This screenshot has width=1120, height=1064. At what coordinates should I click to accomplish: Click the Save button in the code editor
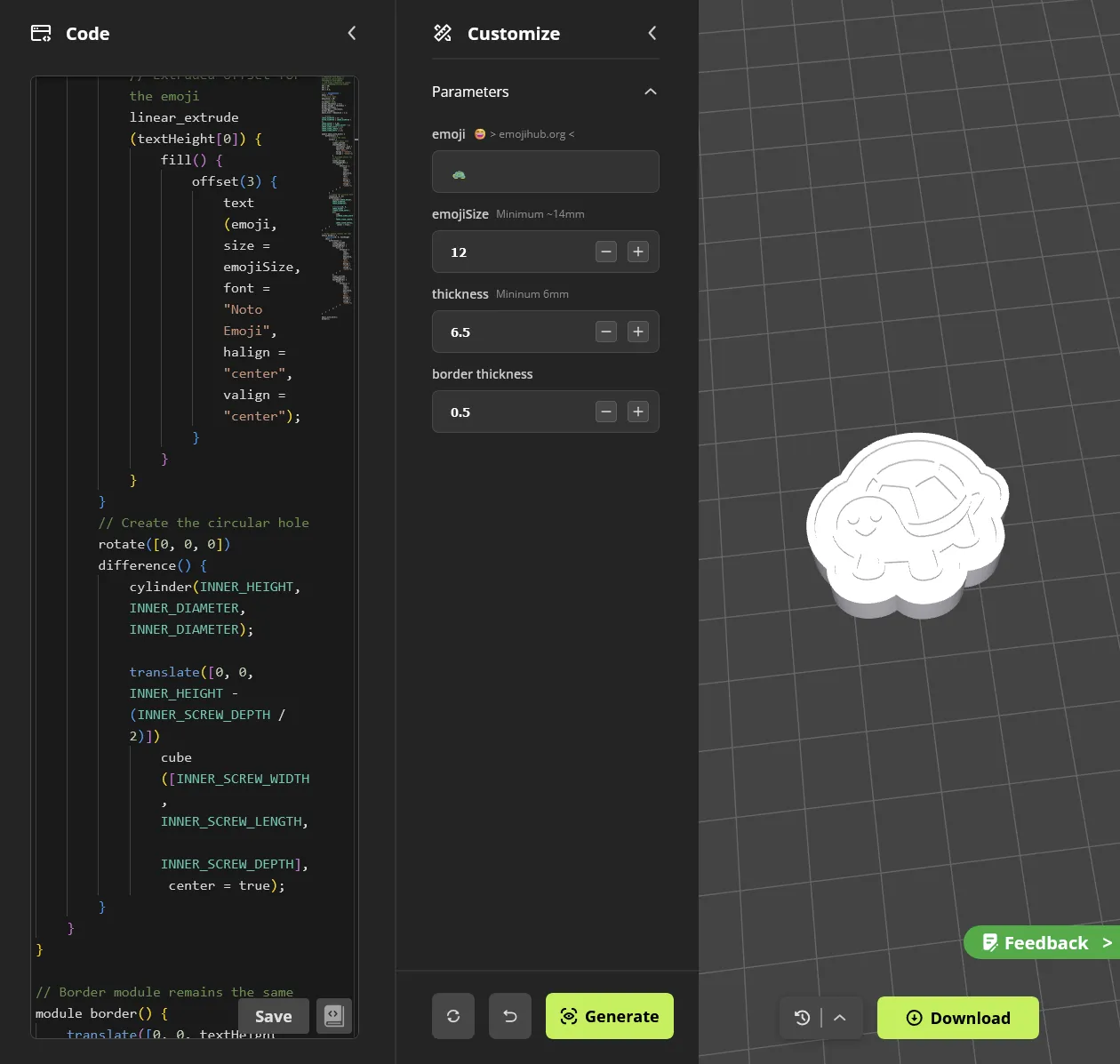tap(274, 1016)
